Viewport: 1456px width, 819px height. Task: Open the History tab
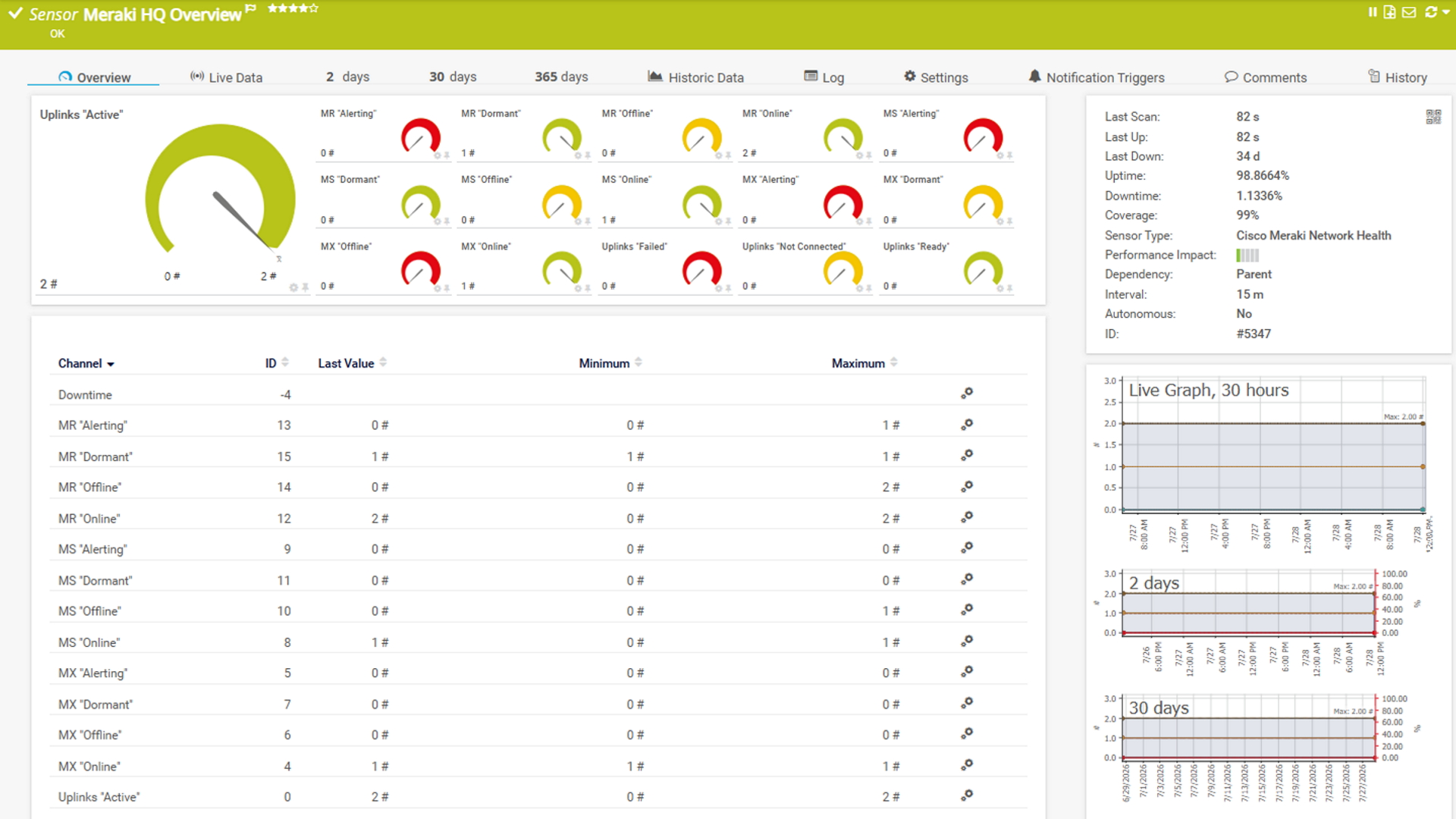coord(1398,77)
